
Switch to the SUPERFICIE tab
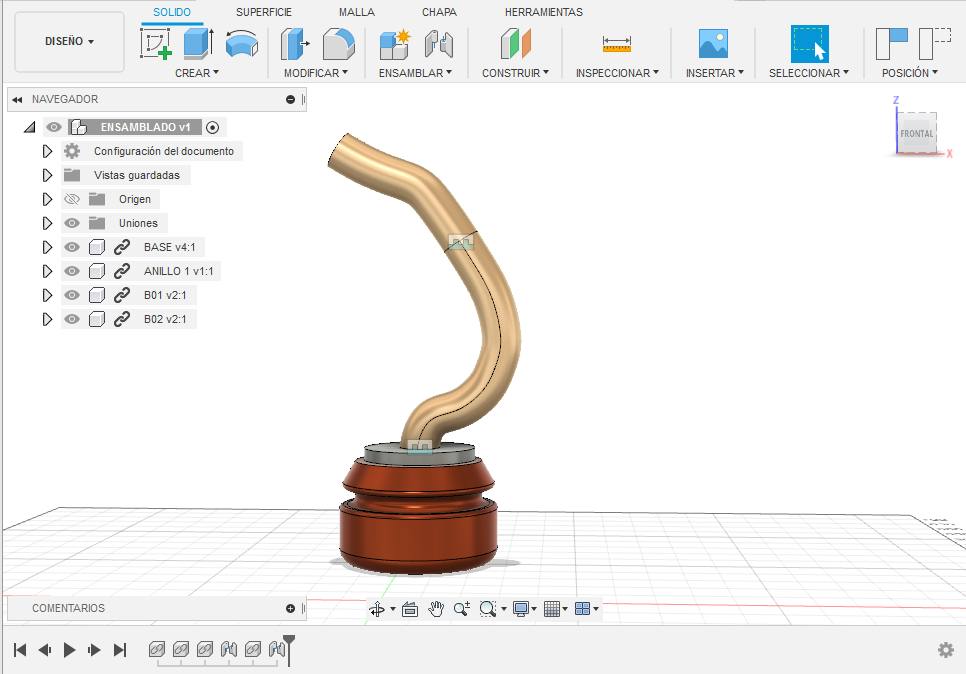(x=264, y=12)
